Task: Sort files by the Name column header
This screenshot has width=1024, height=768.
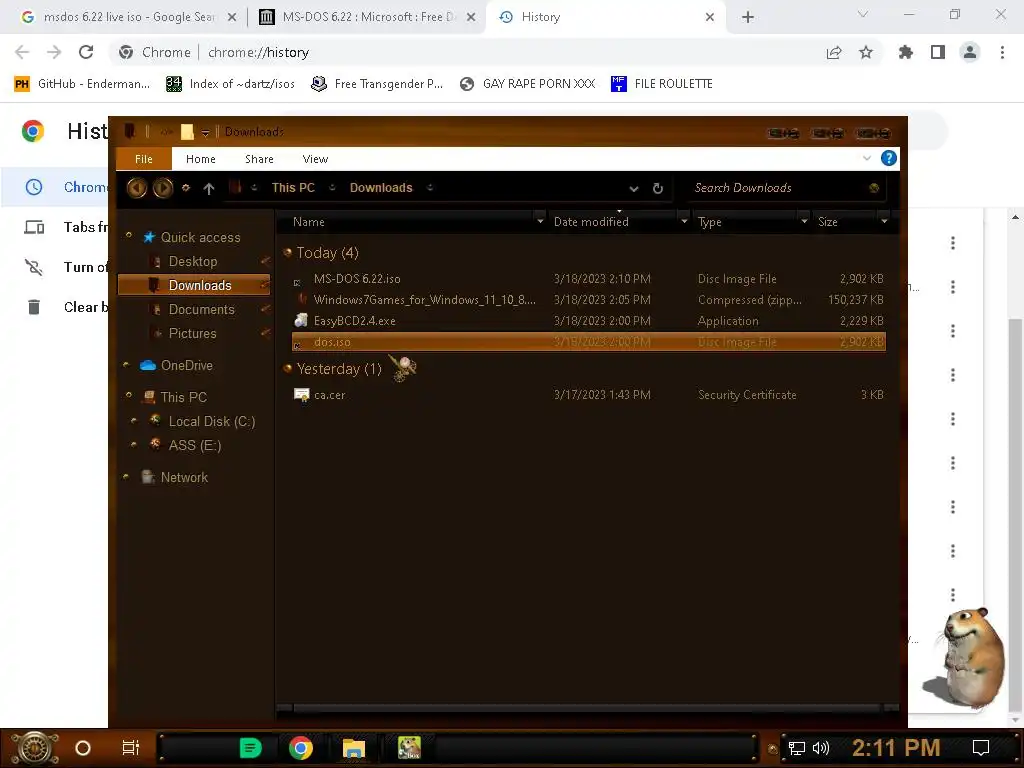Action: pyautogui.click(x=309, y=222)
